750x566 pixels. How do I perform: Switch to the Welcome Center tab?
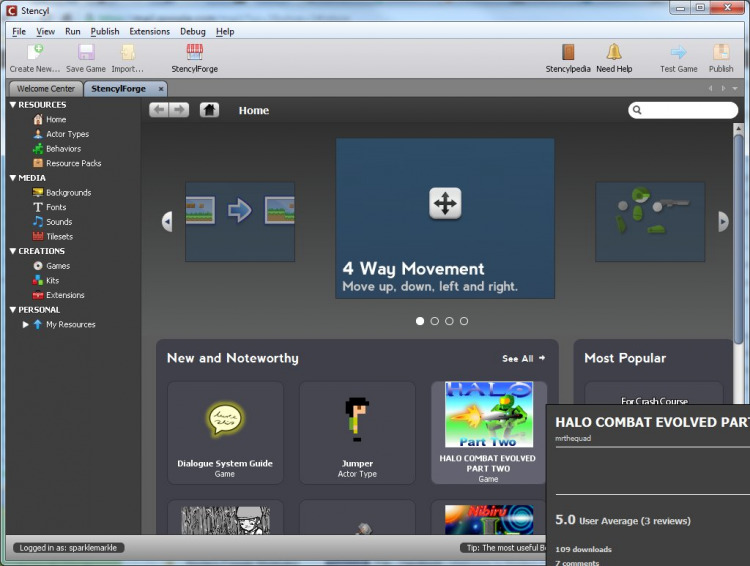[46, 89]
